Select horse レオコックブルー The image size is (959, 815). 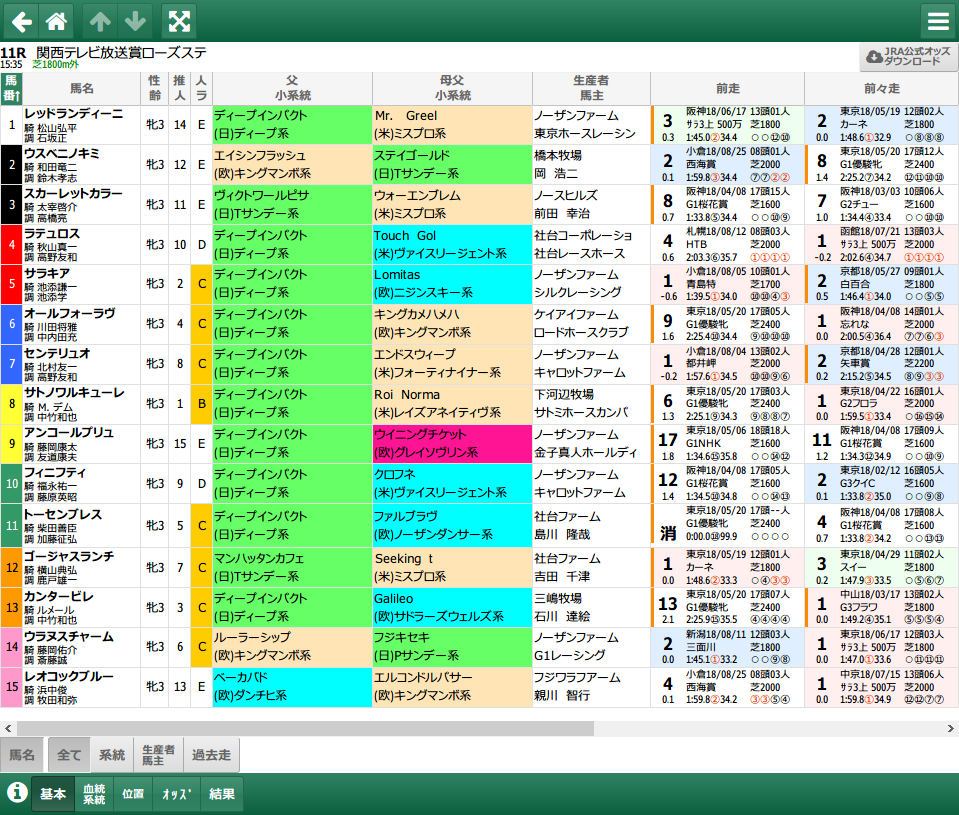[68, 676]
